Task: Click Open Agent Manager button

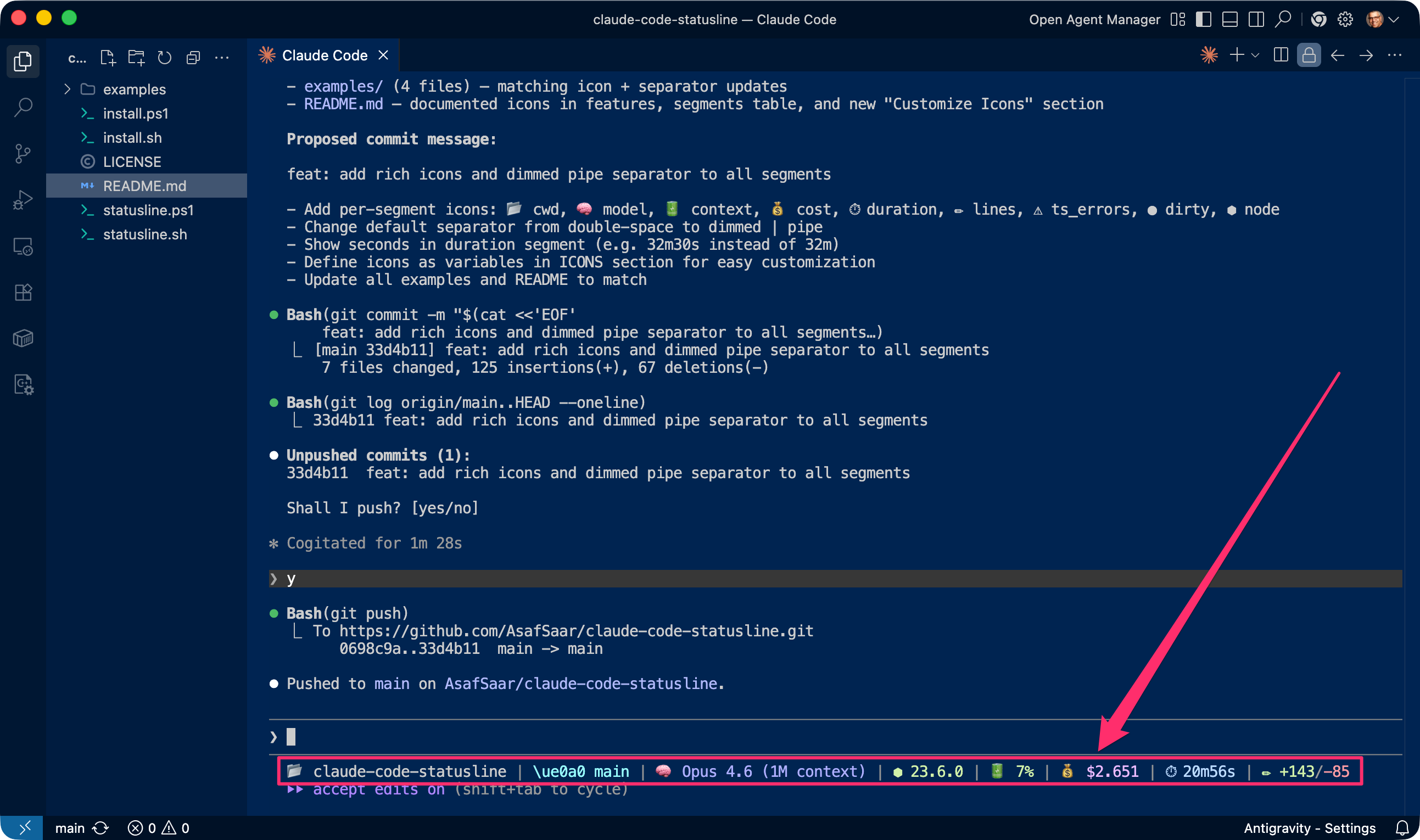Action: tap(1094, 20)
